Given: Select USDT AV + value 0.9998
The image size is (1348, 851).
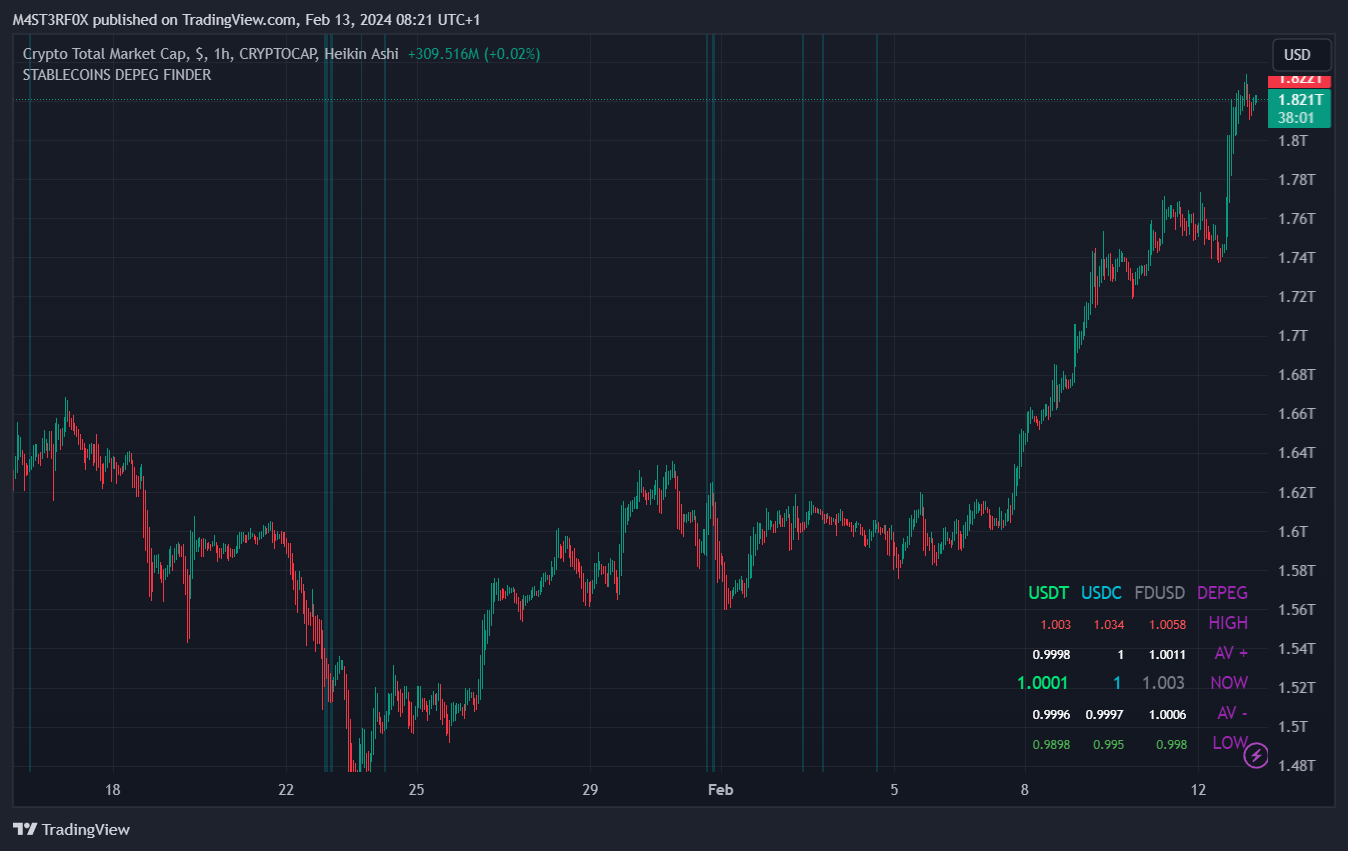Looking at the screenshot, I should [x=1051, y=654].
